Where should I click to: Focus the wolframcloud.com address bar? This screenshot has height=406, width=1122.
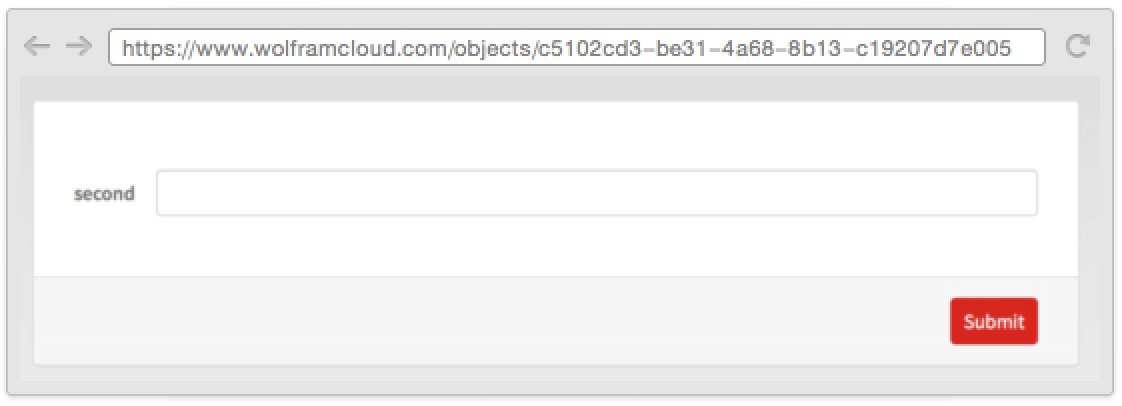tap(577, 47)
